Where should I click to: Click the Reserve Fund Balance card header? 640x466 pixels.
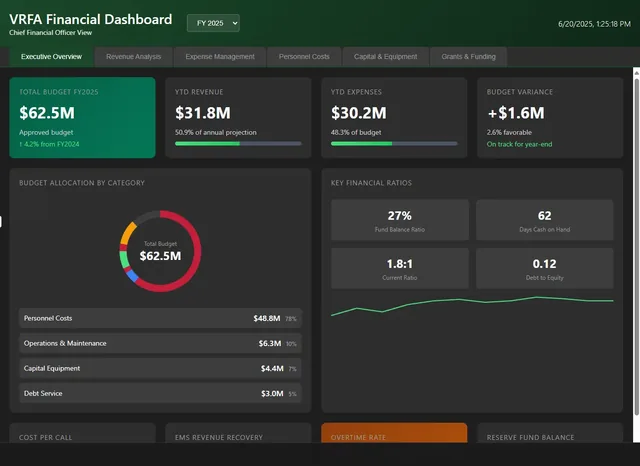[530, 437]
